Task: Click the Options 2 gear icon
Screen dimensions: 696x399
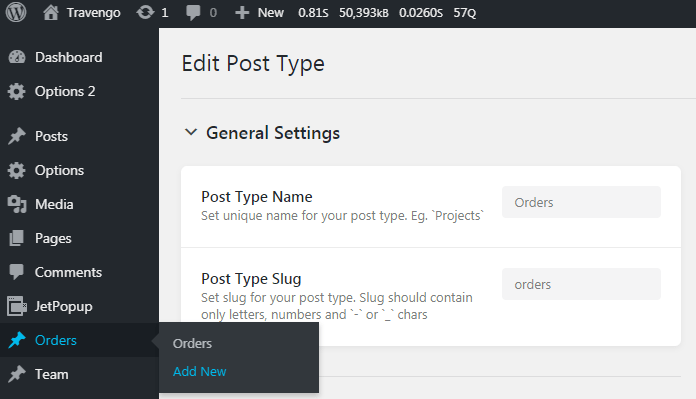Action: [x=17, y=91]
